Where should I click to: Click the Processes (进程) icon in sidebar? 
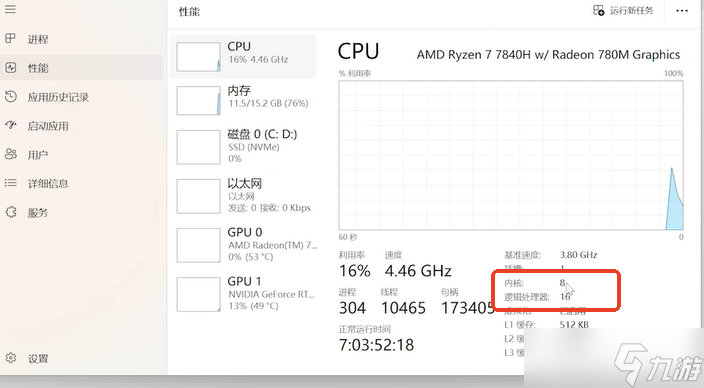click(x=10, y=39)
